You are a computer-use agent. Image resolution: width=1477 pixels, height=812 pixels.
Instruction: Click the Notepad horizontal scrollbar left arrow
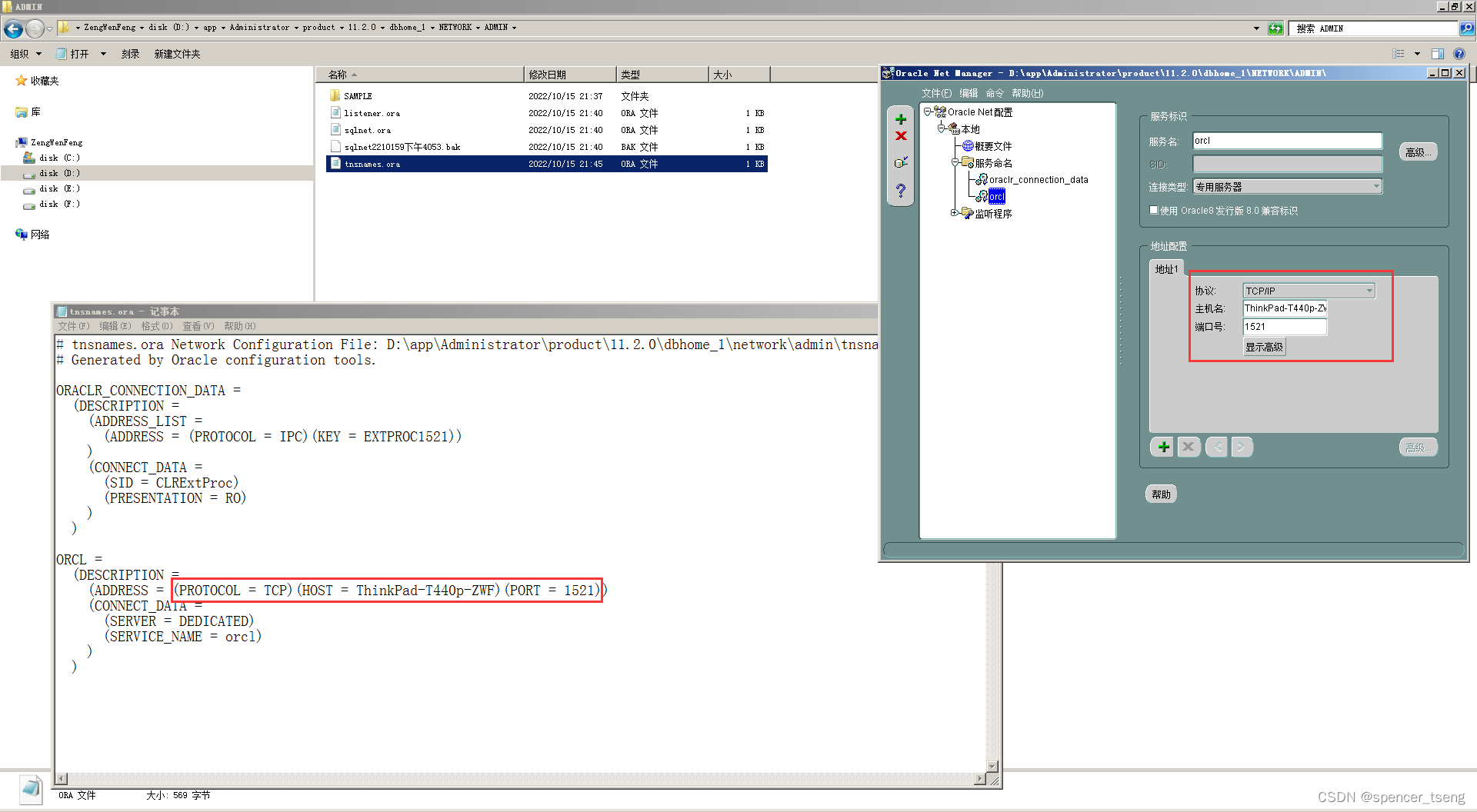point(62,778)
